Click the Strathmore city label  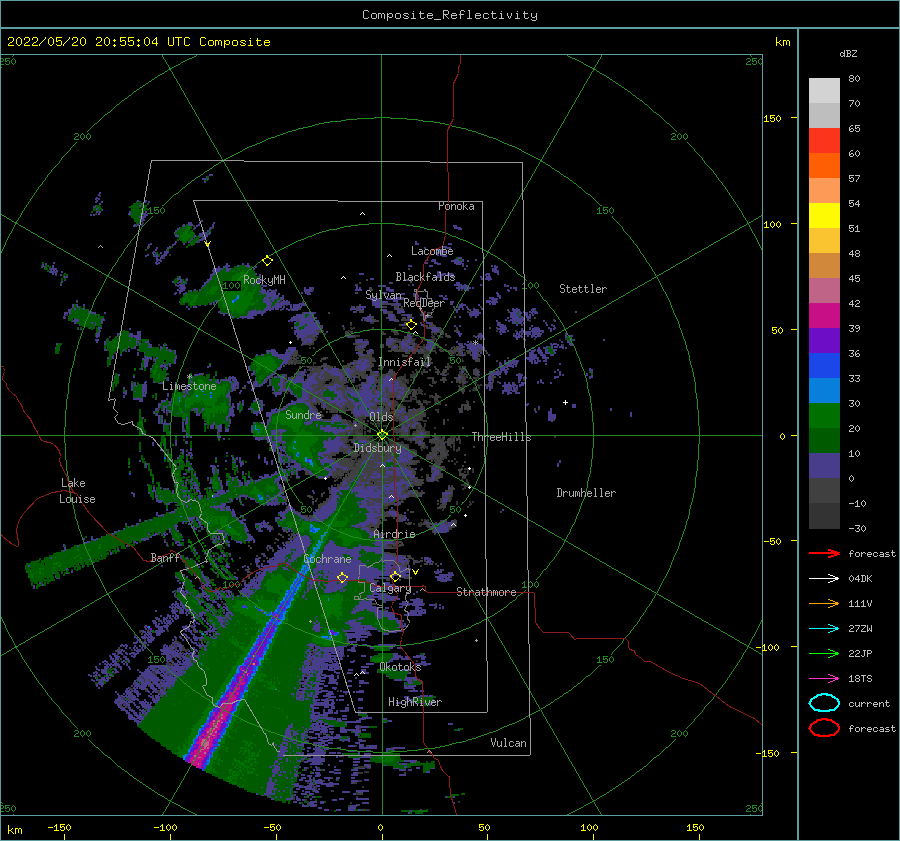[486, 592]
